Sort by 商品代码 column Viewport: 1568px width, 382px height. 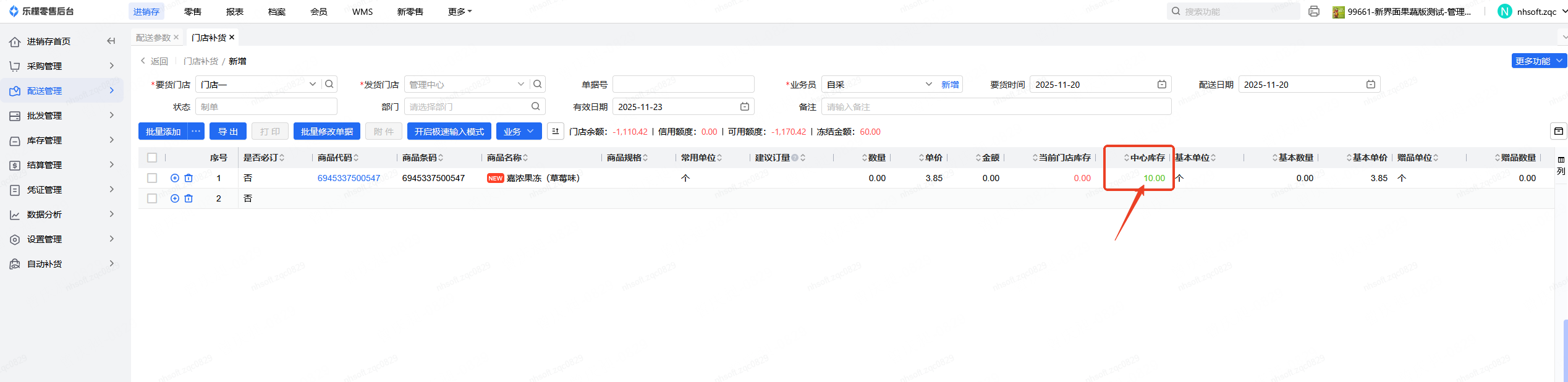[x=357, y=158]
